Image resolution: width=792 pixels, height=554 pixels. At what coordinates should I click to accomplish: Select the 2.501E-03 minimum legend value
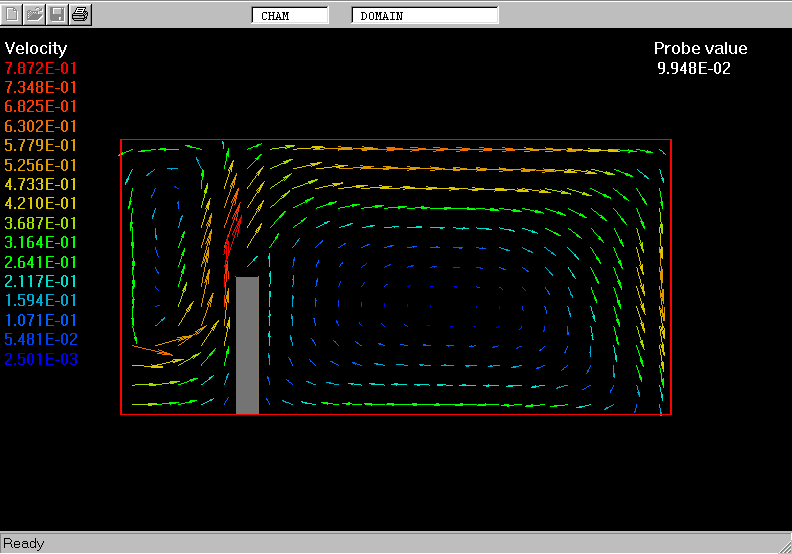[41, 359]
